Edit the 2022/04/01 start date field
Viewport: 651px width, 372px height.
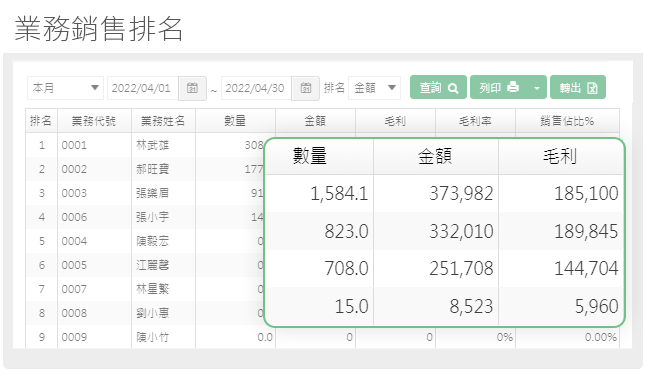(143, 88)
